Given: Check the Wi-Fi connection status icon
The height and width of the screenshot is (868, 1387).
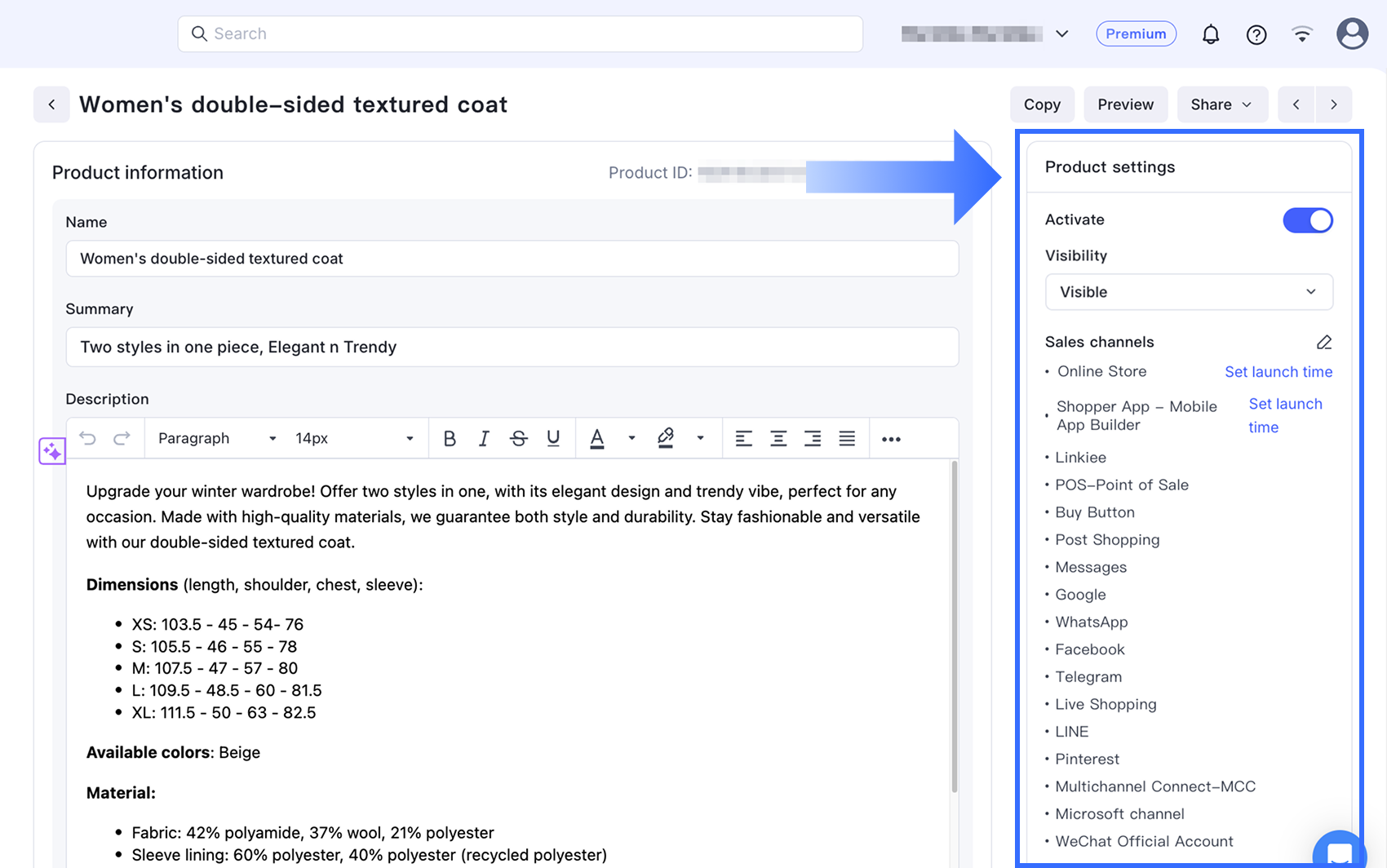Looking at the screenshot, I should pyautogui.click(x=1302, y=34).
